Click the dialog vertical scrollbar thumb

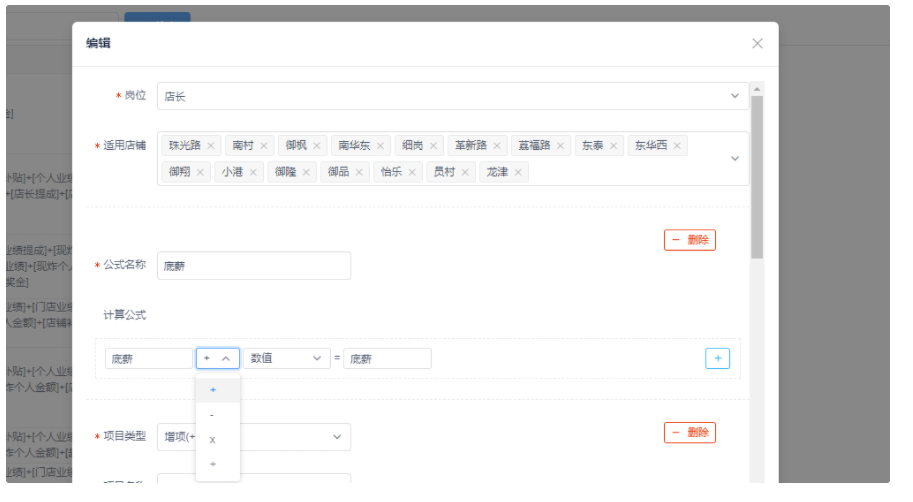[757, 177]
